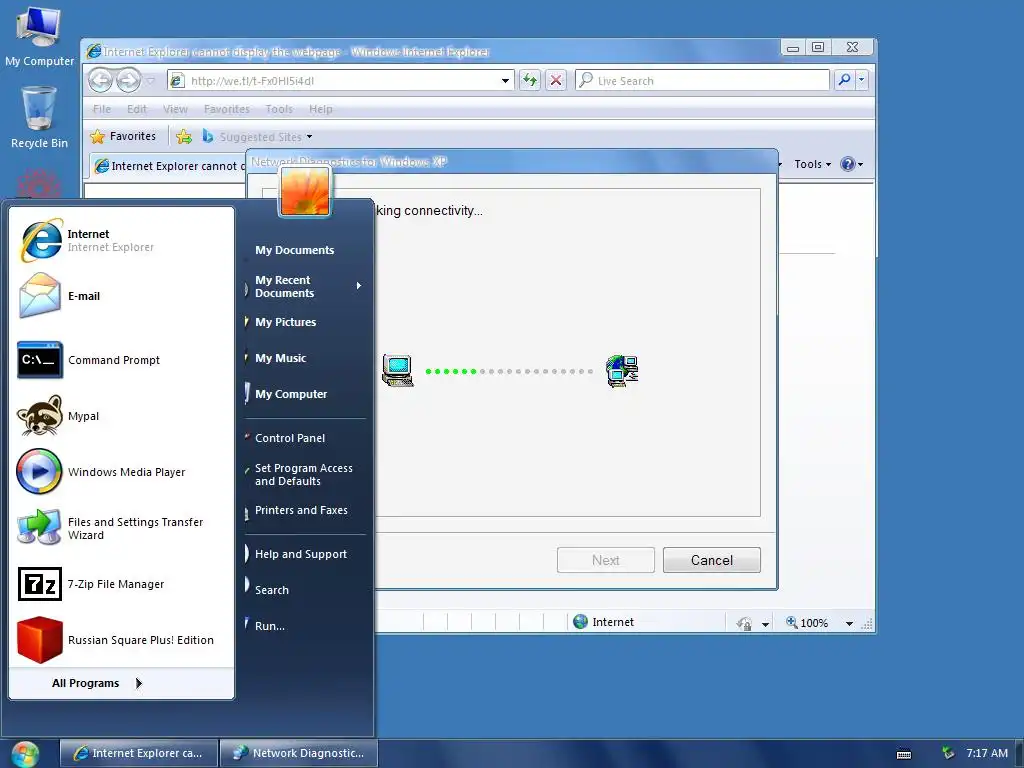This screenshot has width=1024, height=768.
Task: Click the IE Back arrow button
Action: pos(101,80)
